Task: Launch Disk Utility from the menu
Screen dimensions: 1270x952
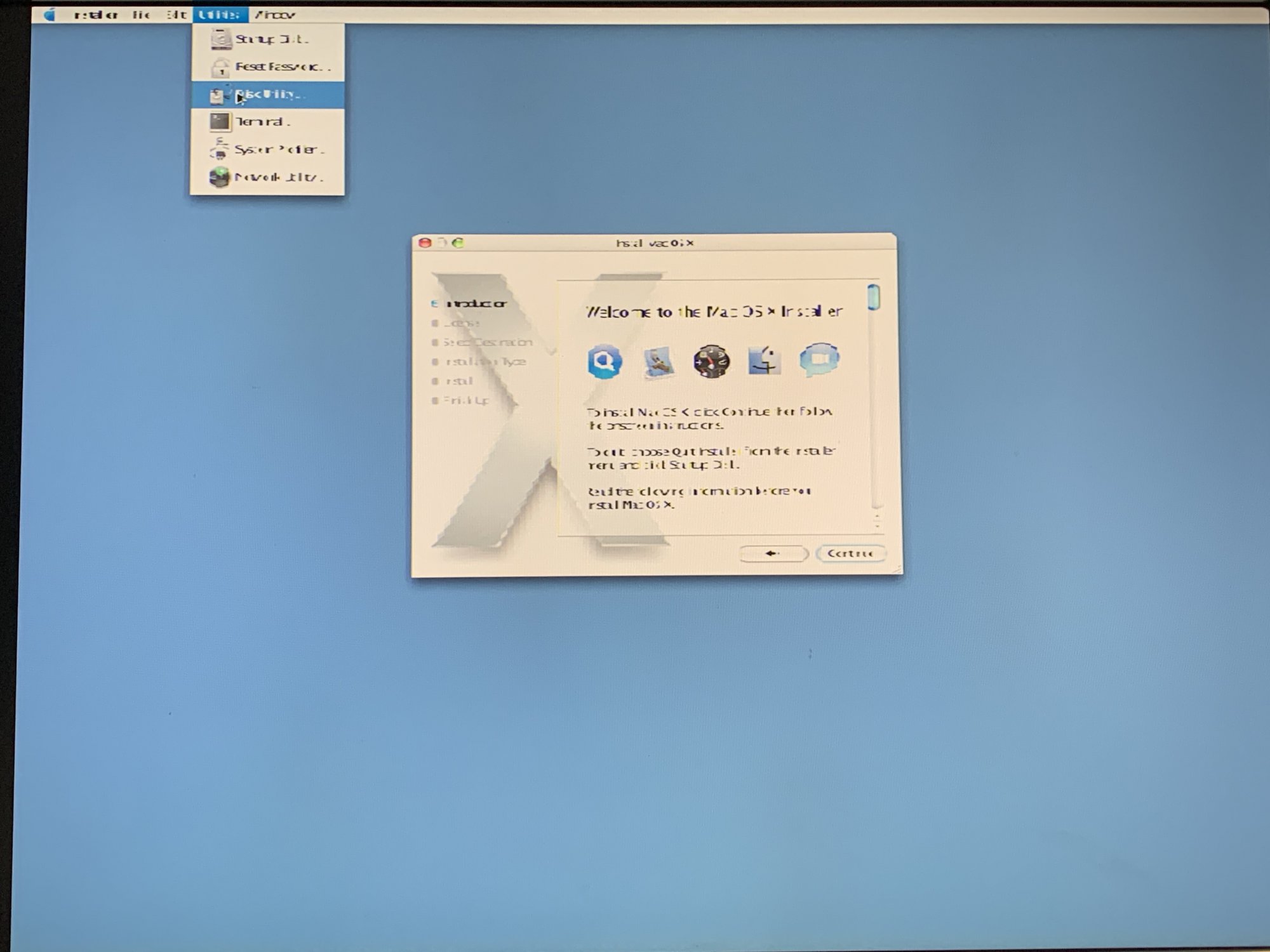Action: 268,95
